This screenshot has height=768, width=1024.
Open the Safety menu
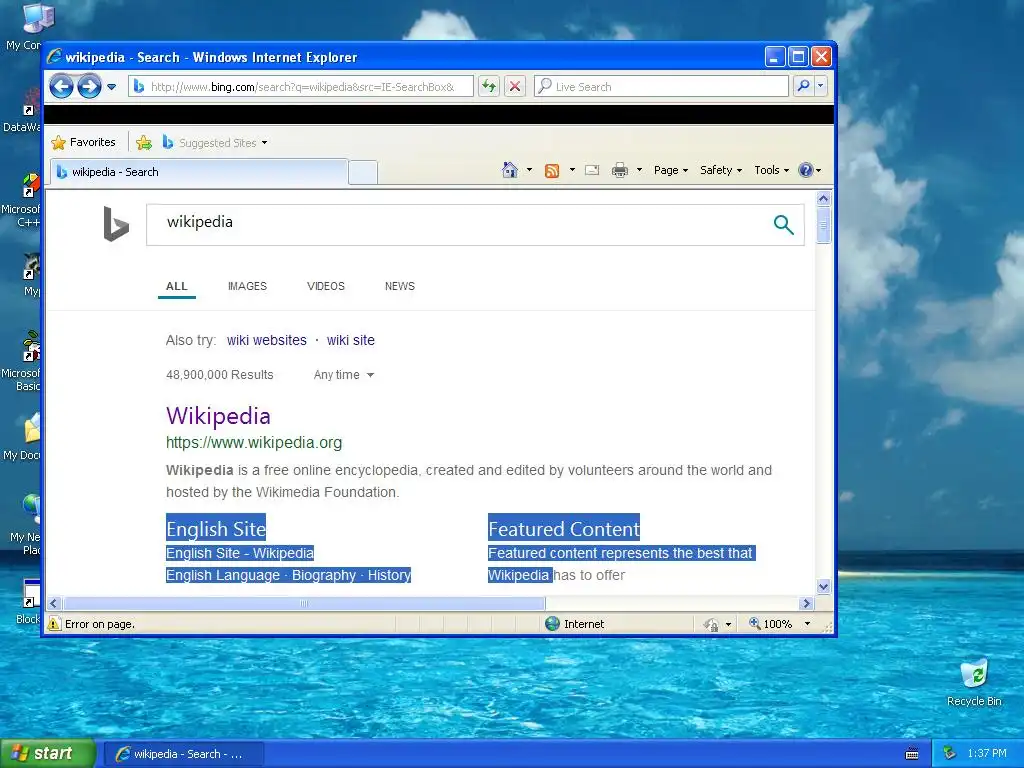click(720, 170)
